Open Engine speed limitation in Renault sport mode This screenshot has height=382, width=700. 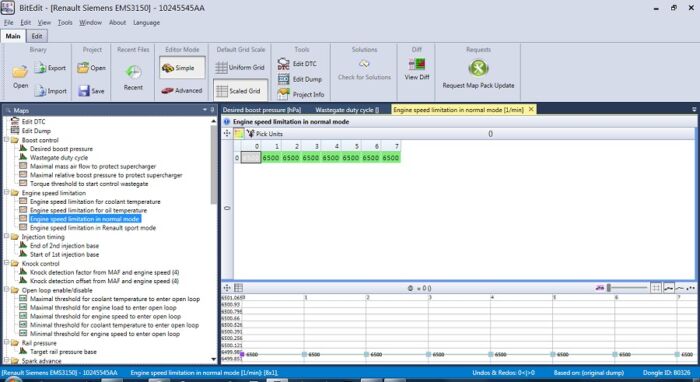point(93,228)
